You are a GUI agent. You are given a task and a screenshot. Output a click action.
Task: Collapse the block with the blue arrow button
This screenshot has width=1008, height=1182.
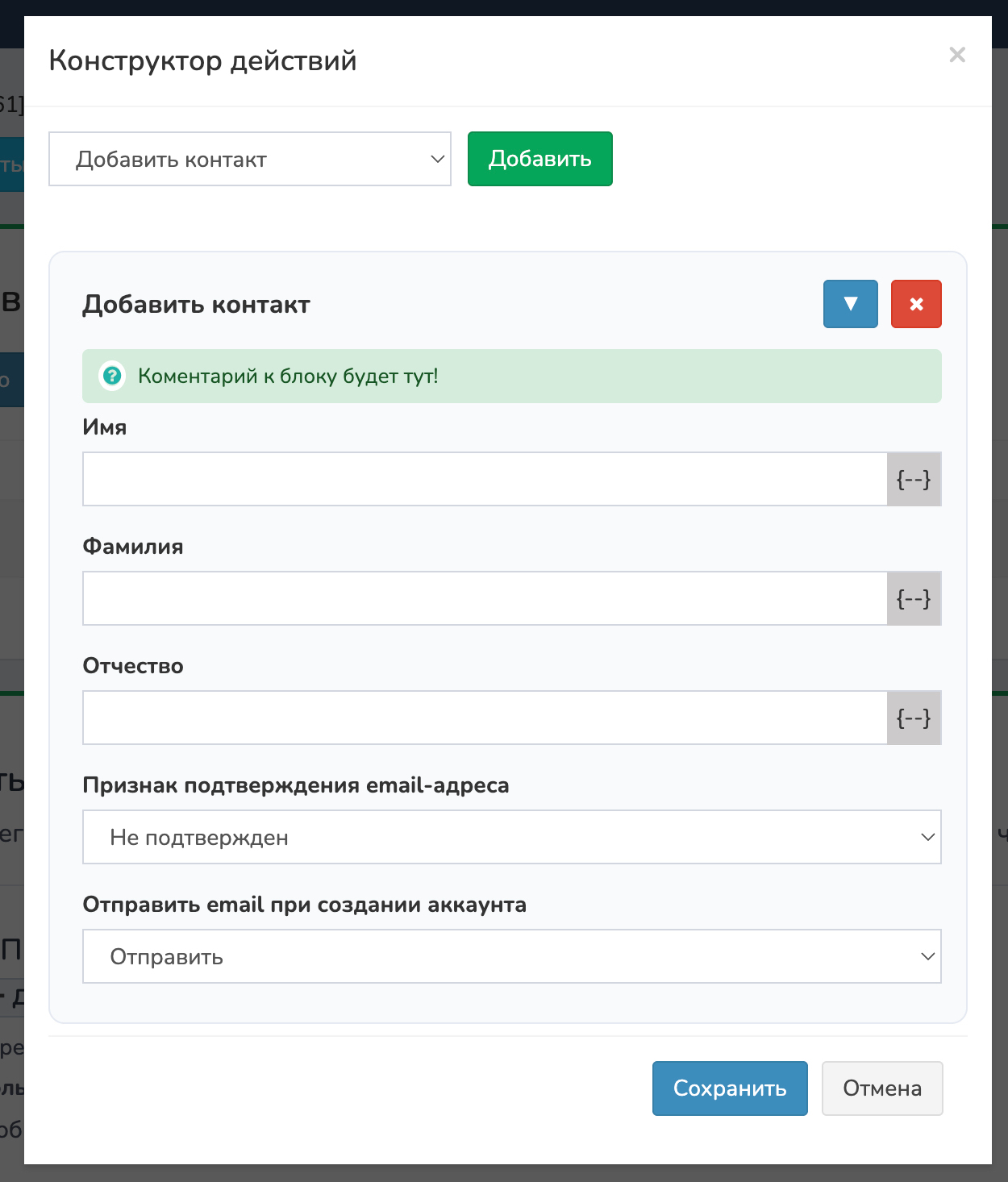[850, 304]
